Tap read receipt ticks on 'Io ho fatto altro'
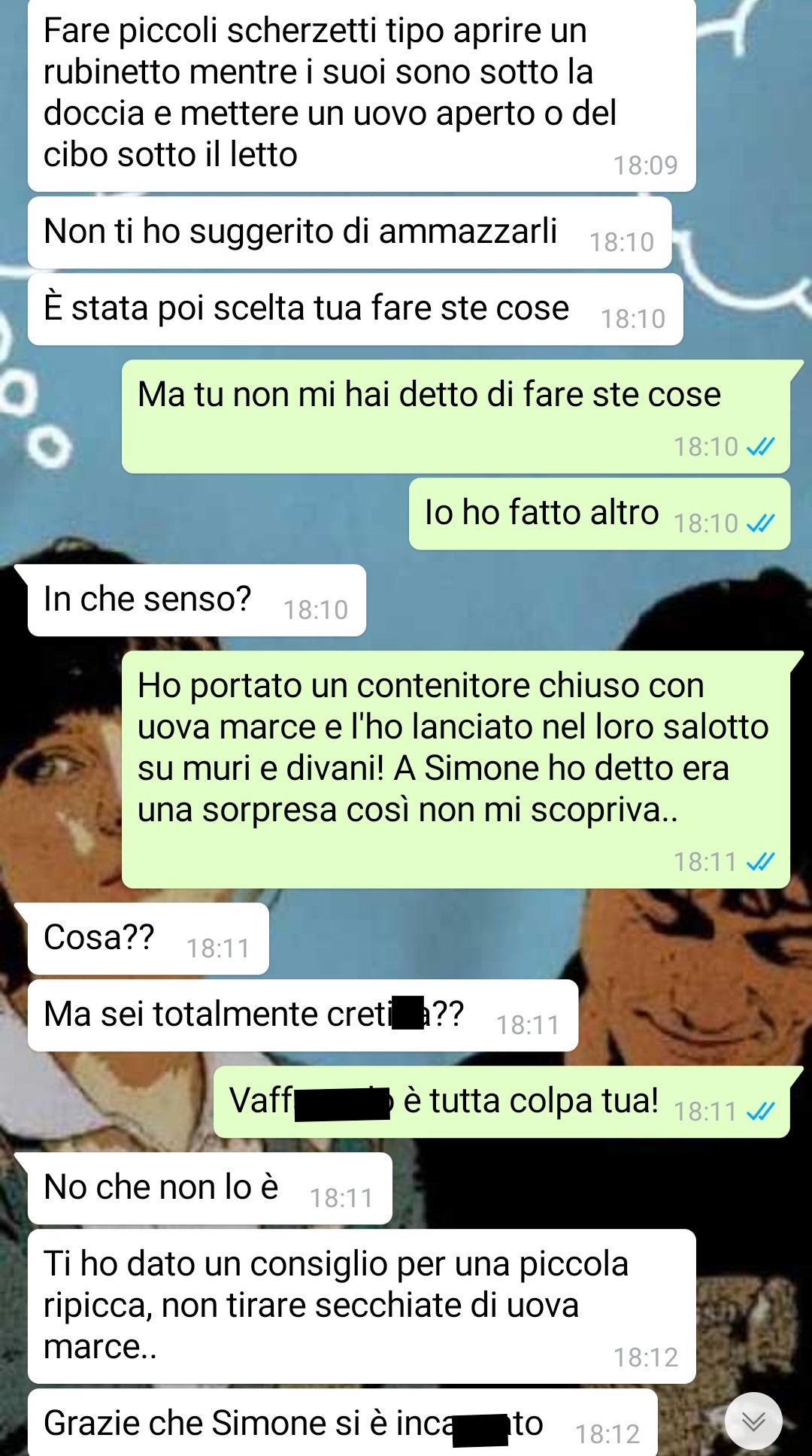This screenshot has height=1456, width=812. click(x=760, y=523)
